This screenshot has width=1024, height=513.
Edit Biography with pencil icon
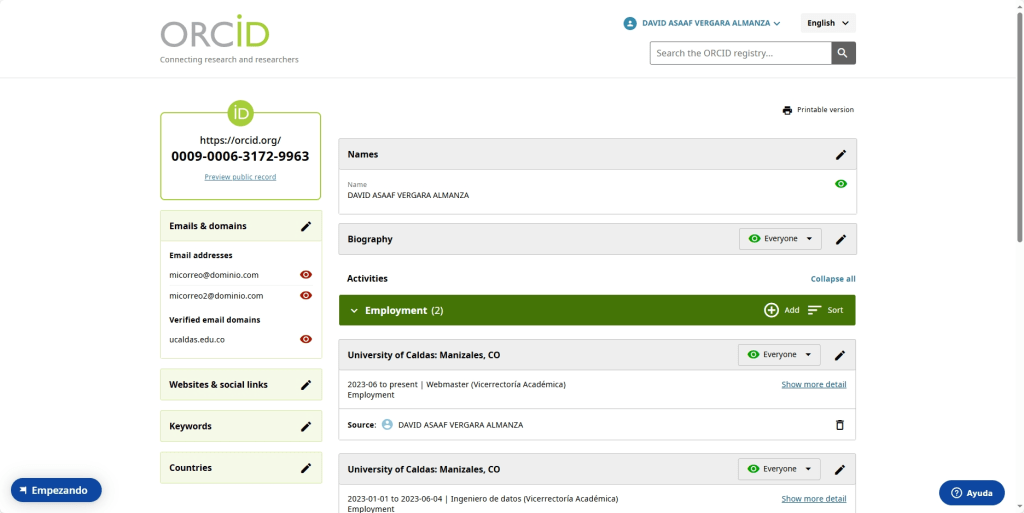[x=841, y=240]
